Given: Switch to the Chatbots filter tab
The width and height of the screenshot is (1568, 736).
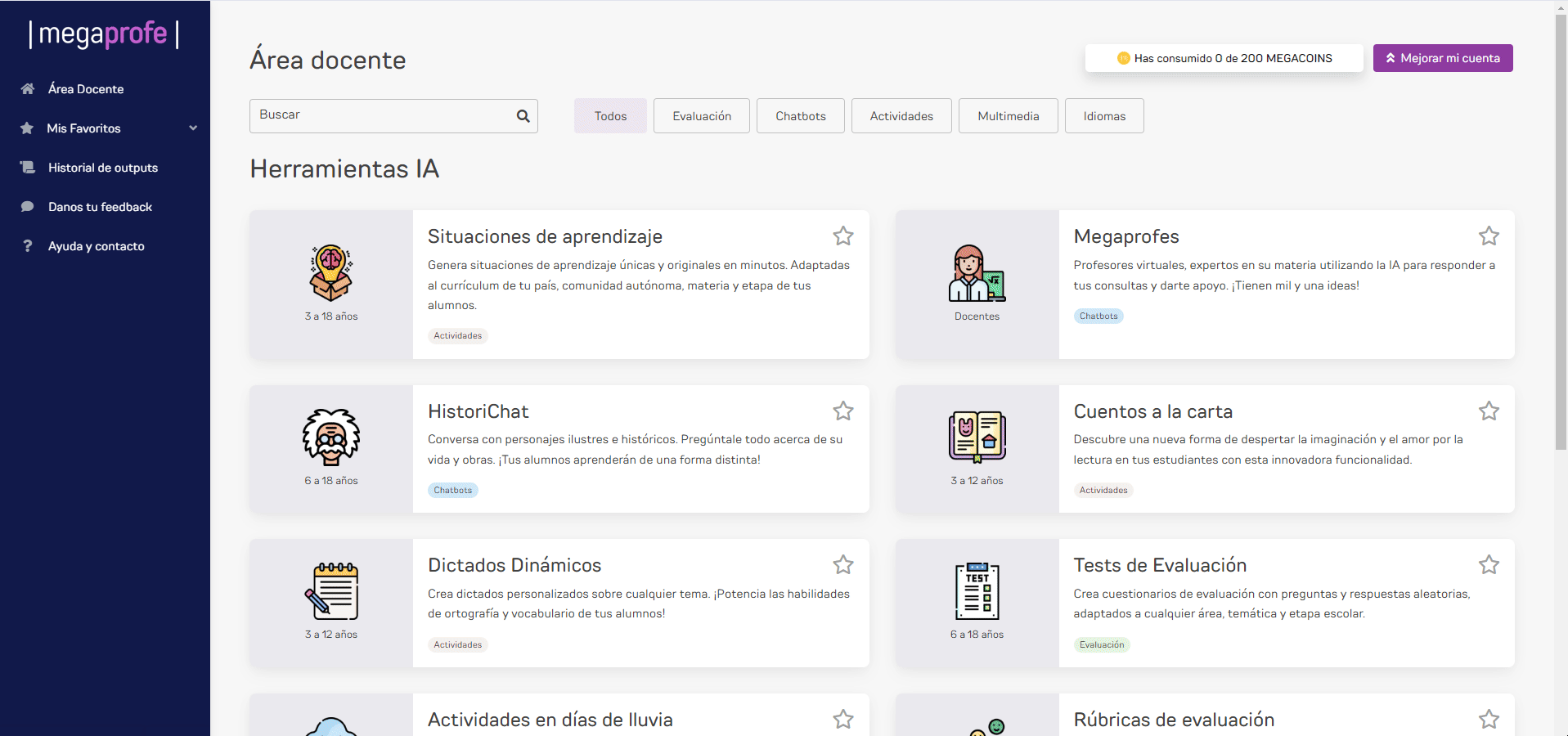Looking at the screenshot, I should (800, 115).
